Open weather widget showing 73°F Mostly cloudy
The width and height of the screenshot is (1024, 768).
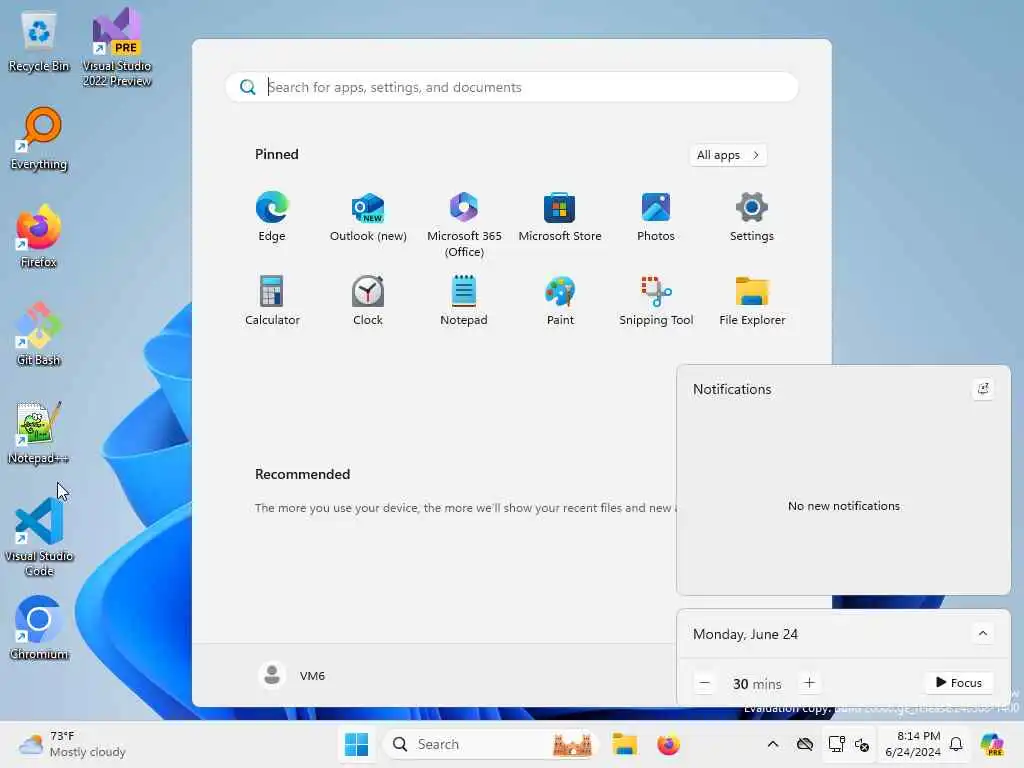pyautogui.click(x=72, y=744)
